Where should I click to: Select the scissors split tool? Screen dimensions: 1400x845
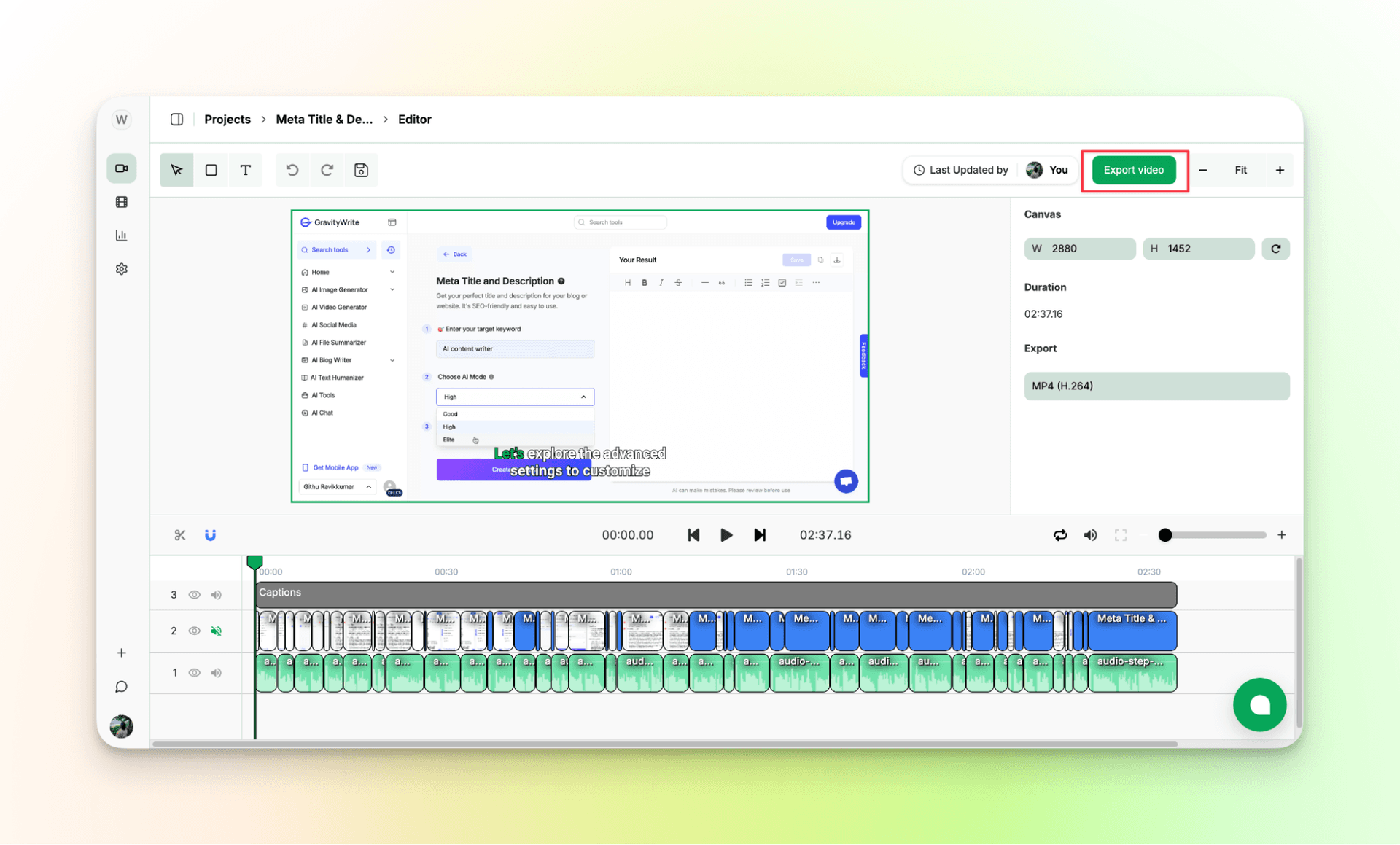click(x=179, y=534)
